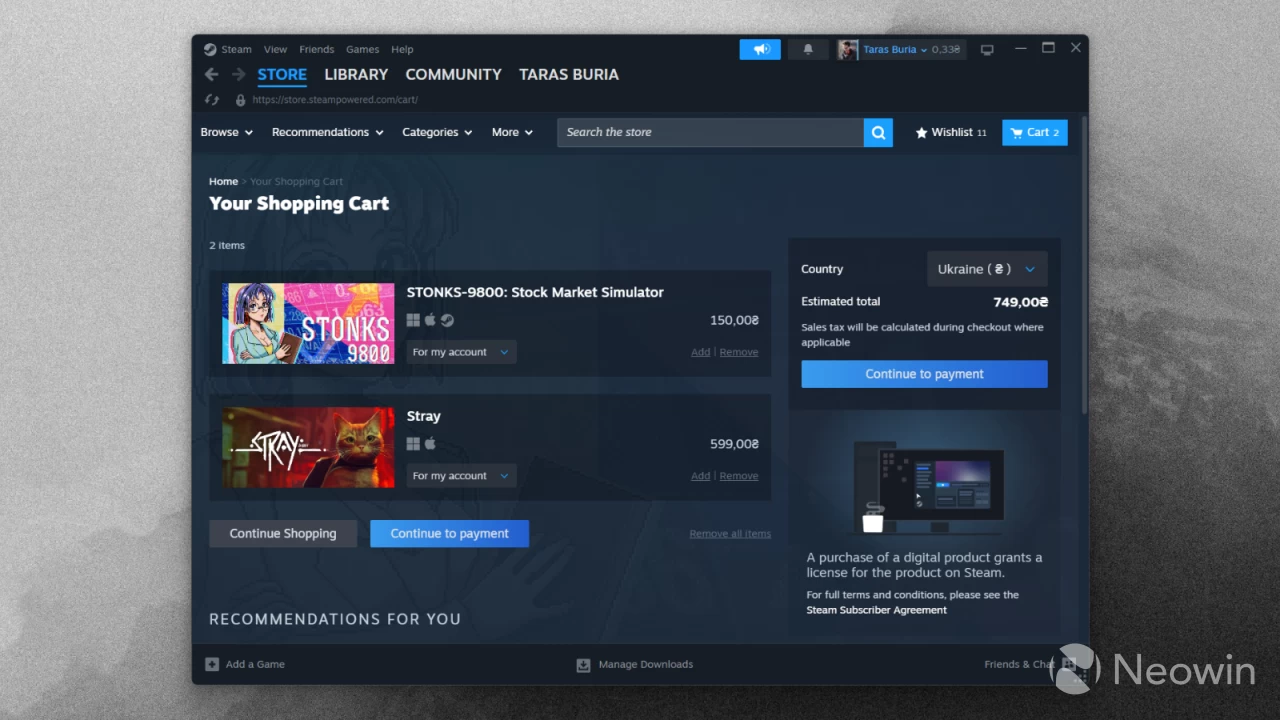Expand the Browse dropdown

coord(226,132)
